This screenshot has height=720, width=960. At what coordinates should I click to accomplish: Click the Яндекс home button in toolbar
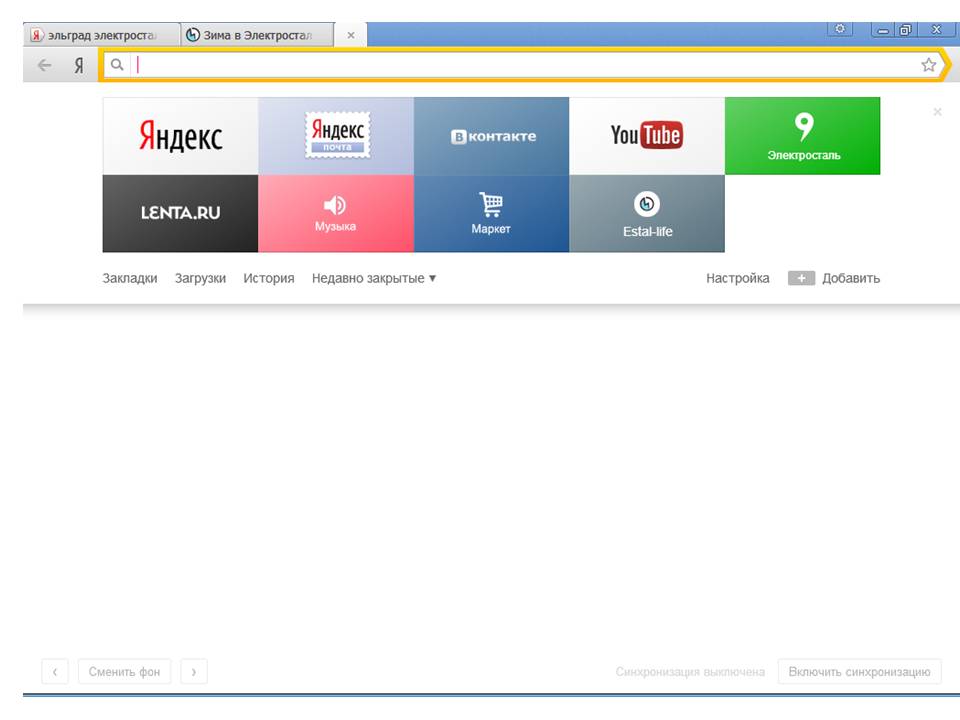(x=79, y=65)
